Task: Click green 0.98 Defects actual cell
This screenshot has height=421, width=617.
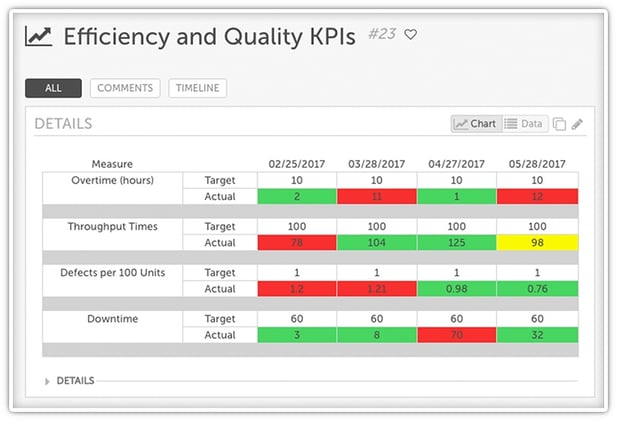Action: pyautogui.click(x=456, y=289)
